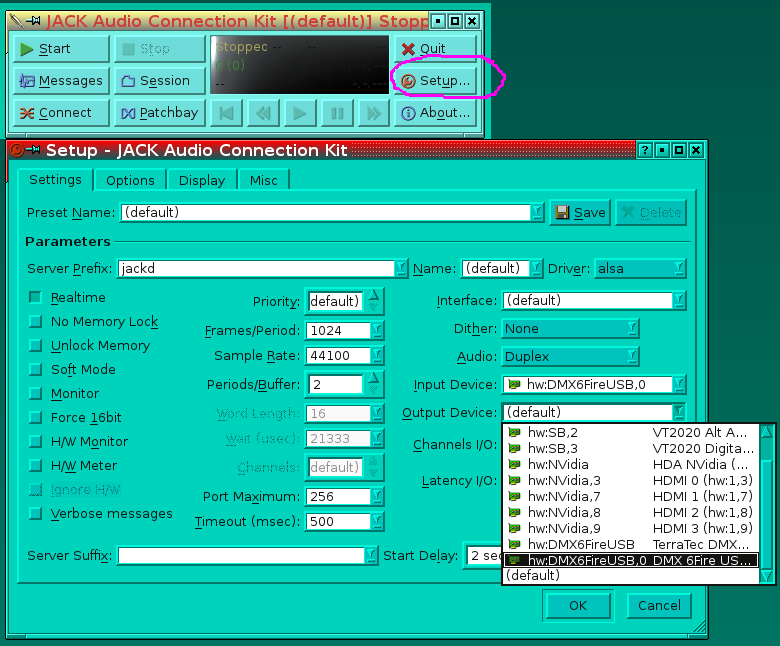Image resolution: width=780 pixels, height=646 pixels.
Task: Collapse the Output Device dropdown arrow
Action: (679, 412)
